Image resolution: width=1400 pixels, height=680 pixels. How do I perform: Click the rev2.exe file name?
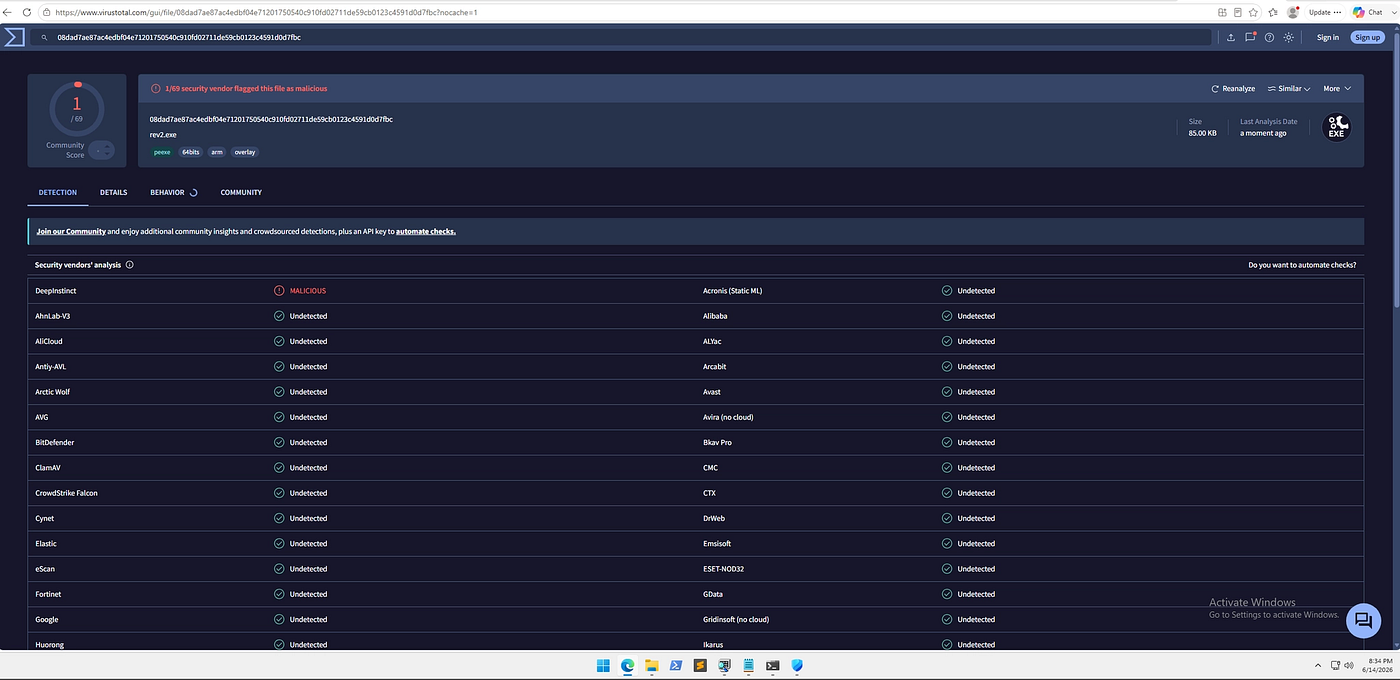pos(163,134)
